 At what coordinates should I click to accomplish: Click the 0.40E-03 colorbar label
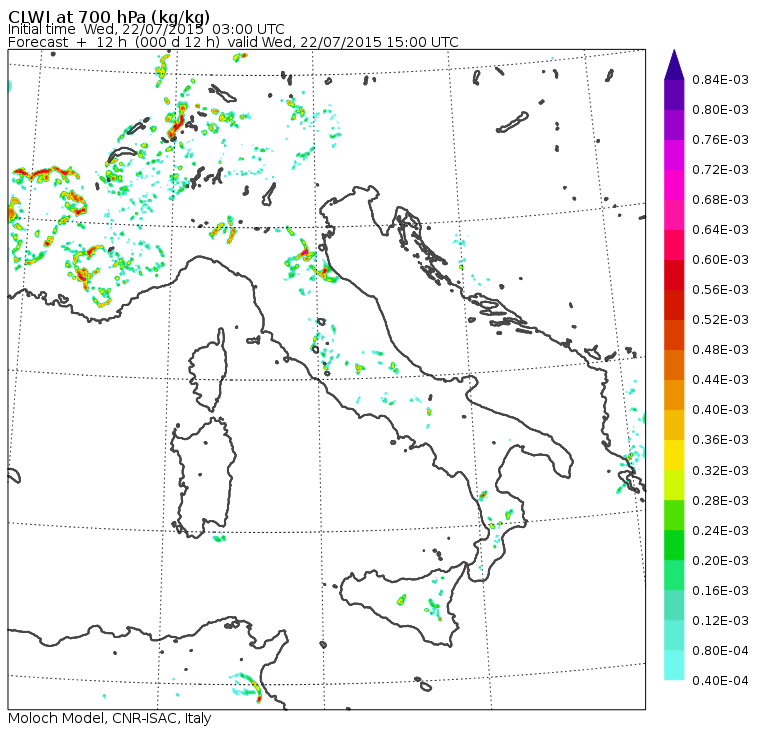point(720,410)
